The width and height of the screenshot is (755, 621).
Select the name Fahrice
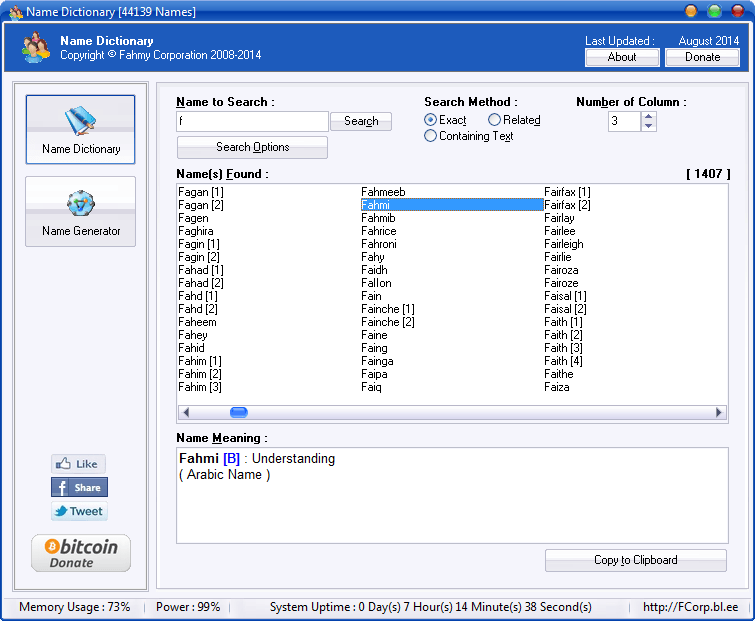click(x=378, y=231)
